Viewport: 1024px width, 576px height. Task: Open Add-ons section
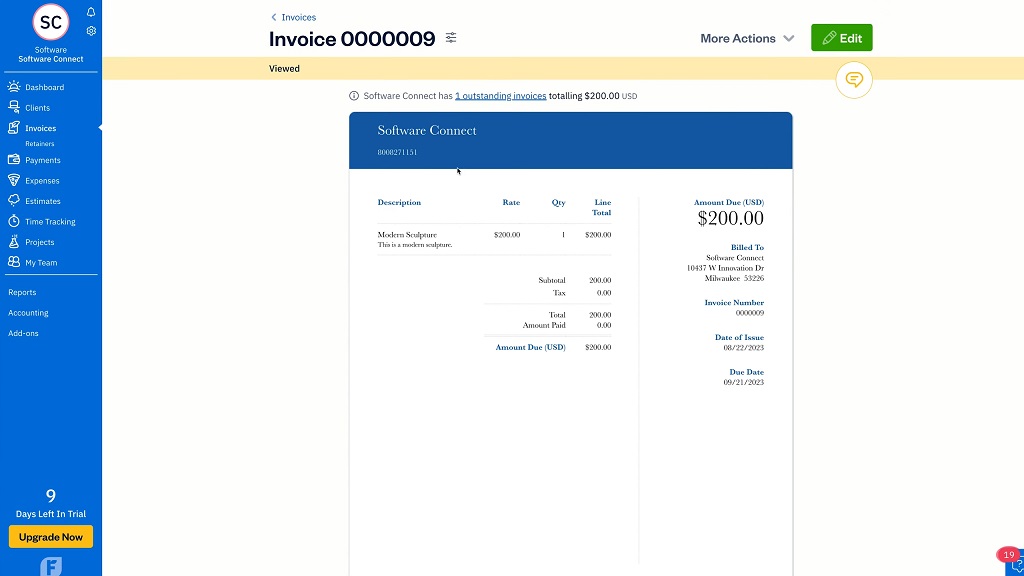[x=23, y=333]
